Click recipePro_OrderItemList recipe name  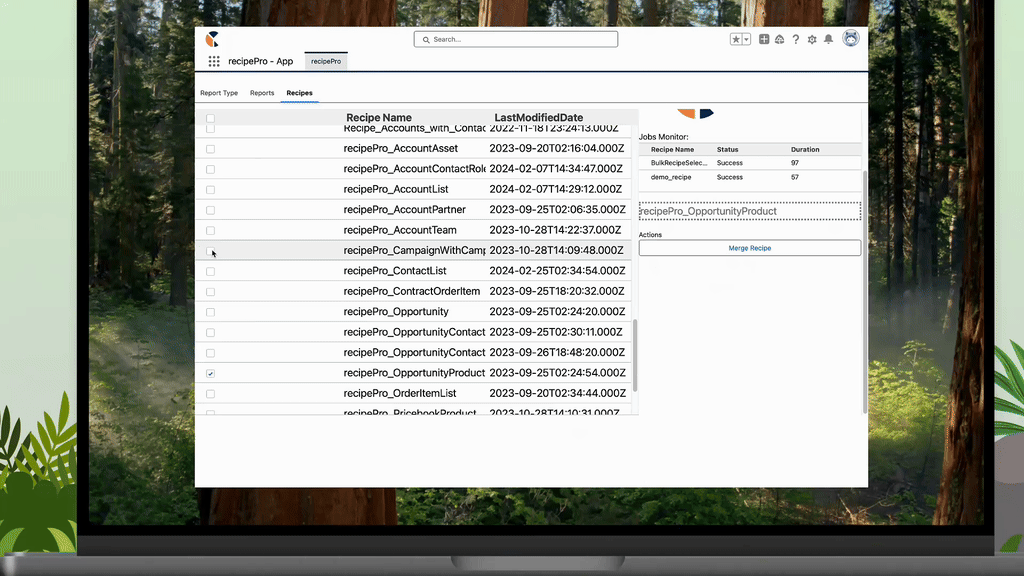point(400,393)
